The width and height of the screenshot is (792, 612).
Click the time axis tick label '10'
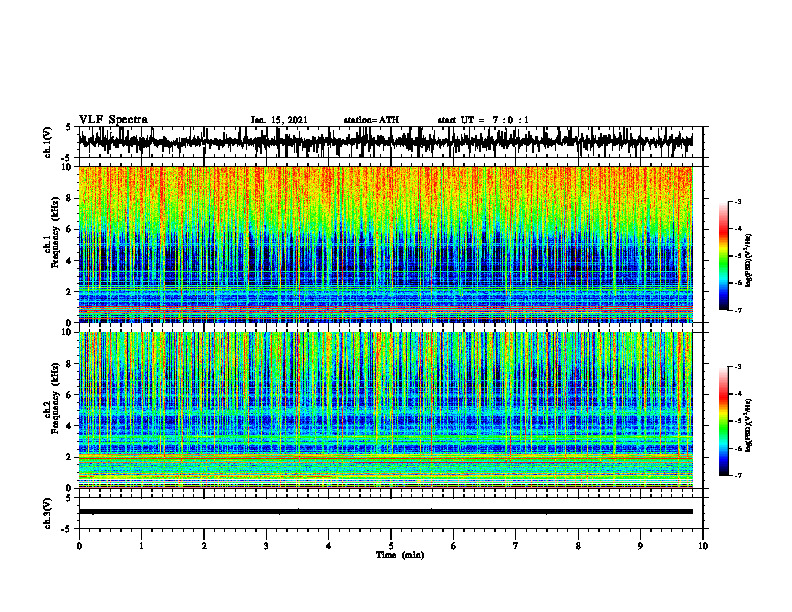[703, 546]
